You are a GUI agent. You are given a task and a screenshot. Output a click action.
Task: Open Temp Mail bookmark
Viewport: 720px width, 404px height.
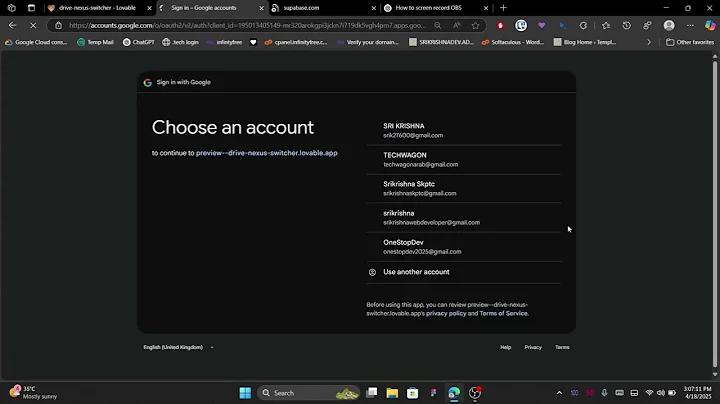pos(95,42)
